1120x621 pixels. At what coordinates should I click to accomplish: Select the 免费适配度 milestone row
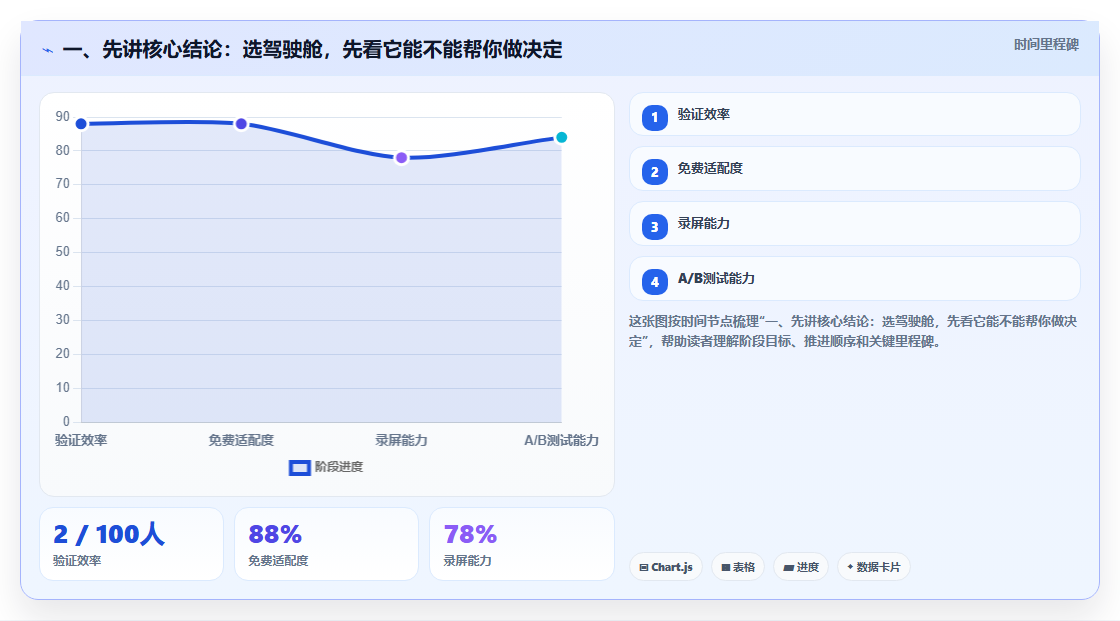point(854,169)
